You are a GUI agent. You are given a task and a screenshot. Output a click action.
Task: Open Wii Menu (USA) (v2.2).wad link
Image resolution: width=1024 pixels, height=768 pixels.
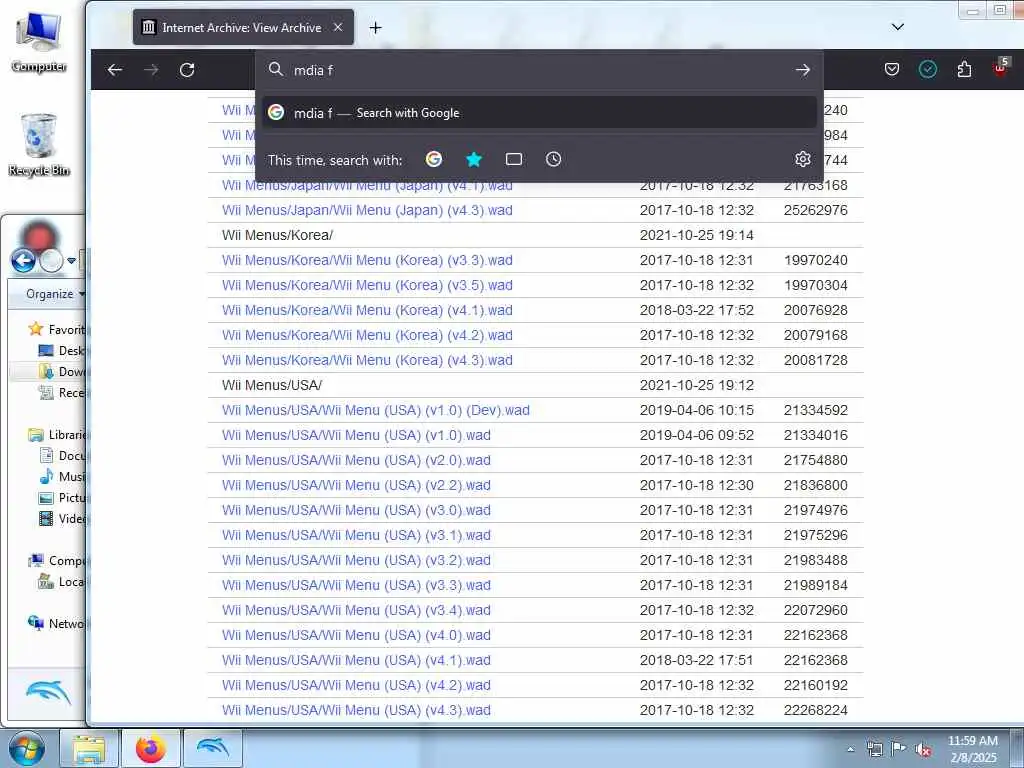click(356, 485)
